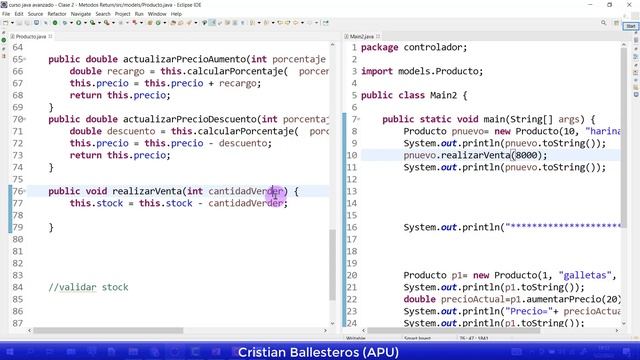The height and width of the screenshot is (360, 640).
Task: Toggle Mark Occurrences highlighted toolbar button
Action: [x=212, y=23]
